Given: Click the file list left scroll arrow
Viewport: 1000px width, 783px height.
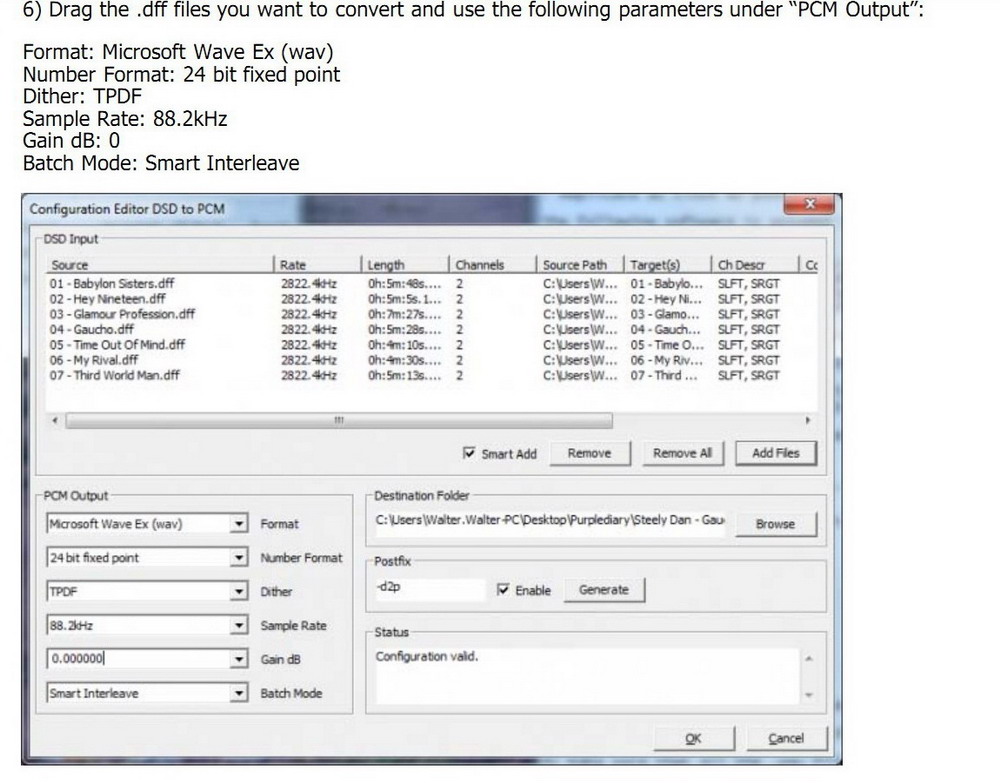Looking at the screenshot, I should (55, 420).
